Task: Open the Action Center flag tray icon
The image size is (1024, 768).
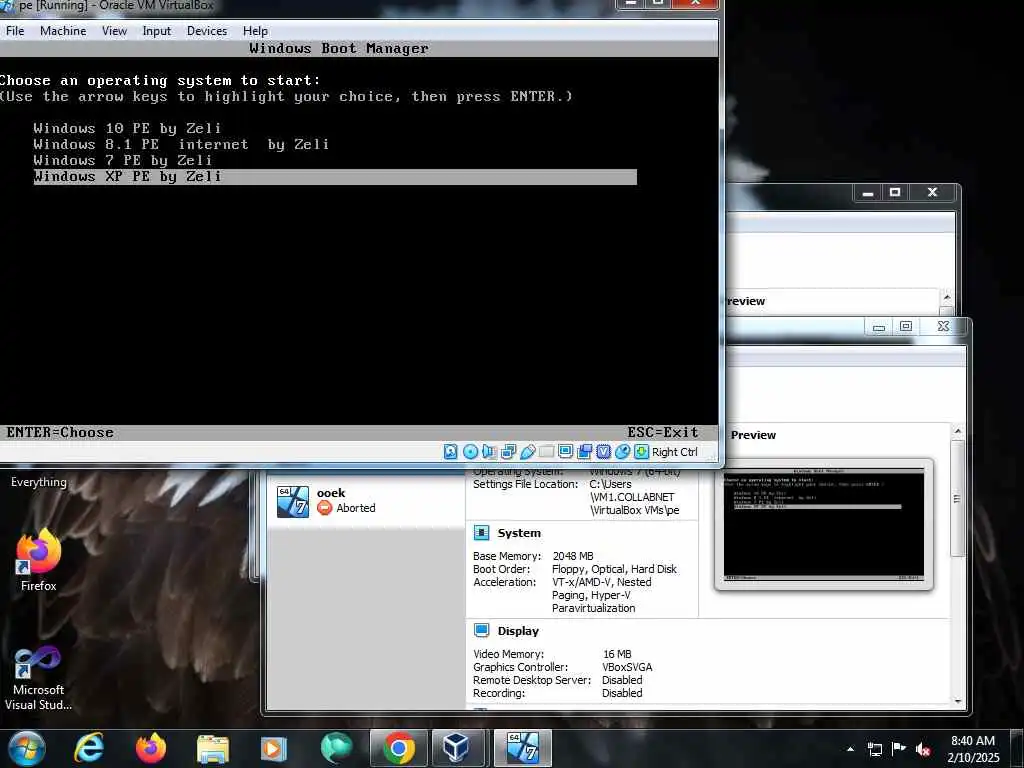Action: tap(899, 749)
